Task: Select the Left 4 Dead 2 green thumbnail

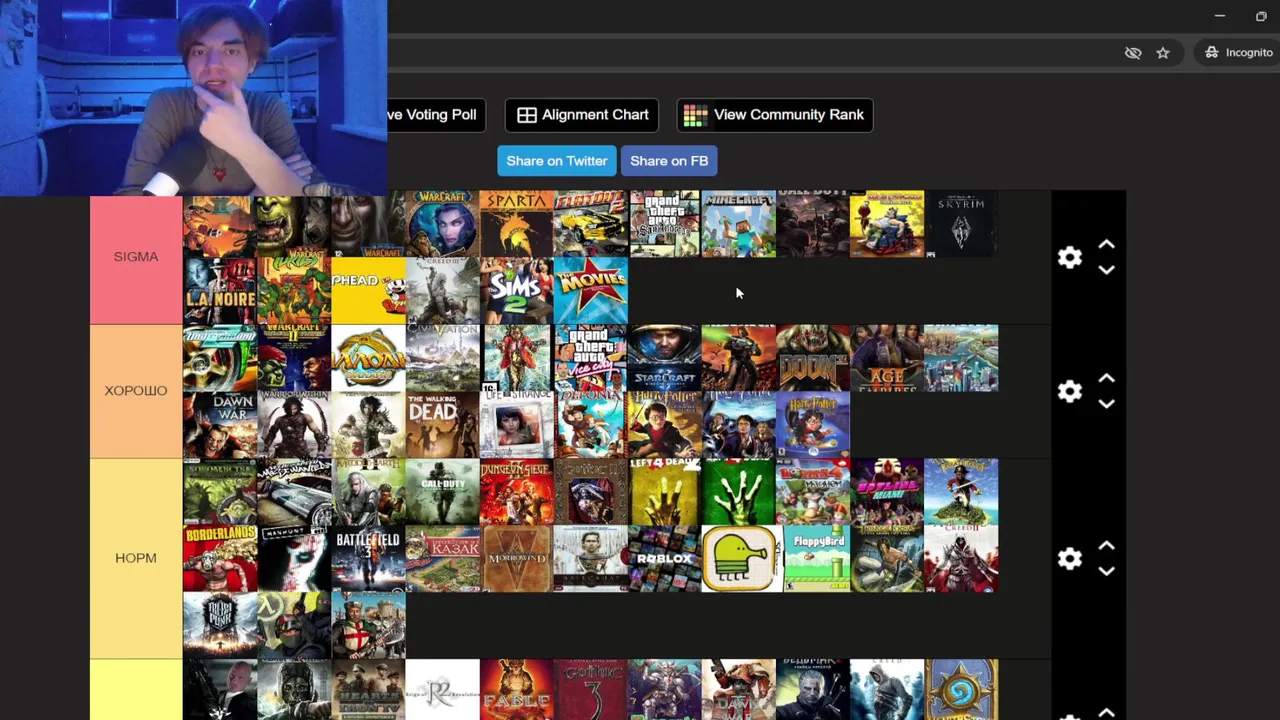Action: [x=739, y=492]
